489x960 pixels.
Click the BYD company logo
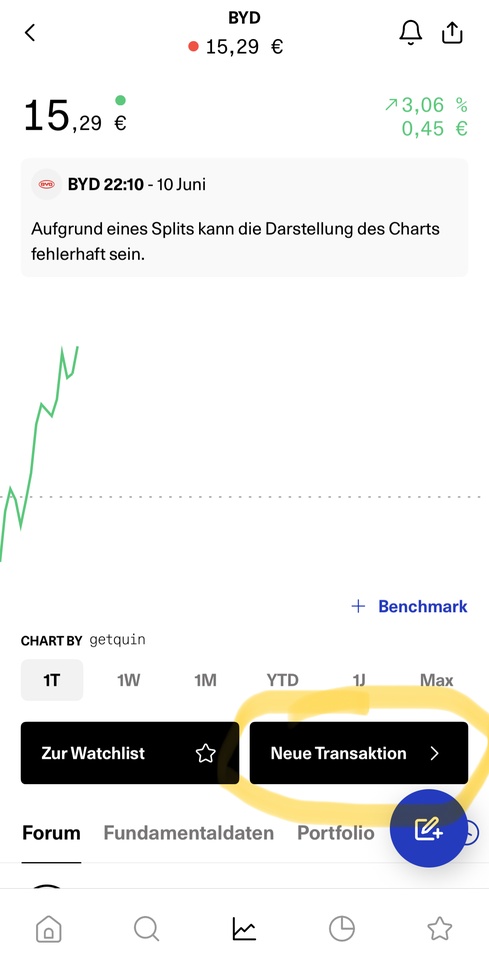pyautogui.click(x=47, y=184)
